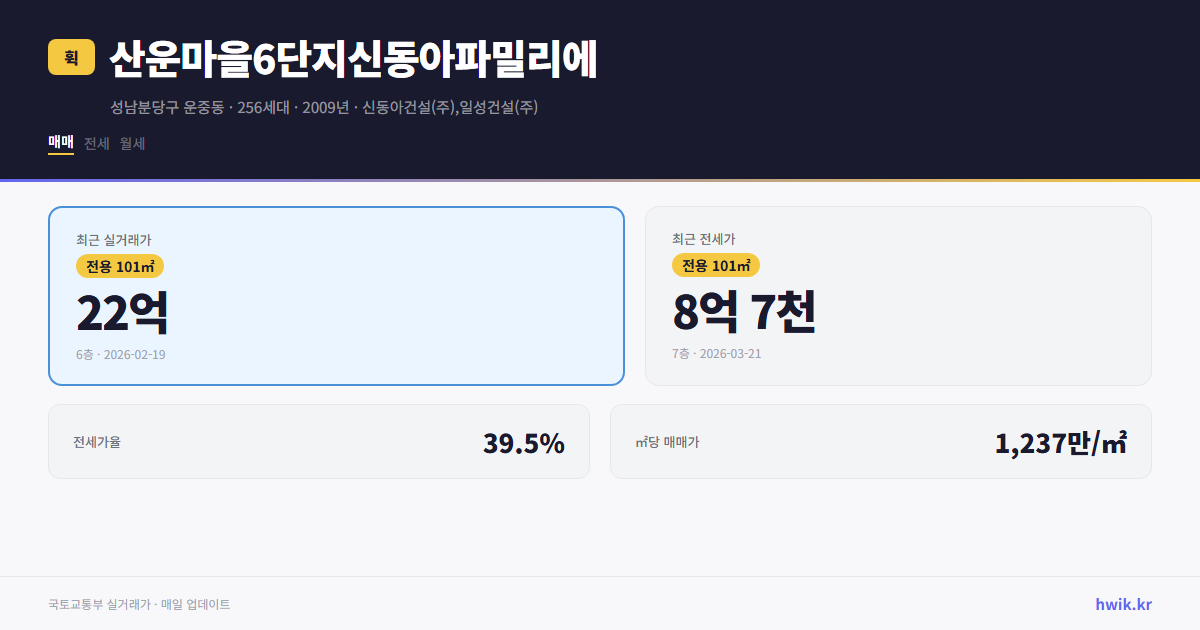Select the 전용 101㎡ badge on the jeonse card
Image resolution: width=1200 pixels, height=630 pixels.
pos(716,265)
